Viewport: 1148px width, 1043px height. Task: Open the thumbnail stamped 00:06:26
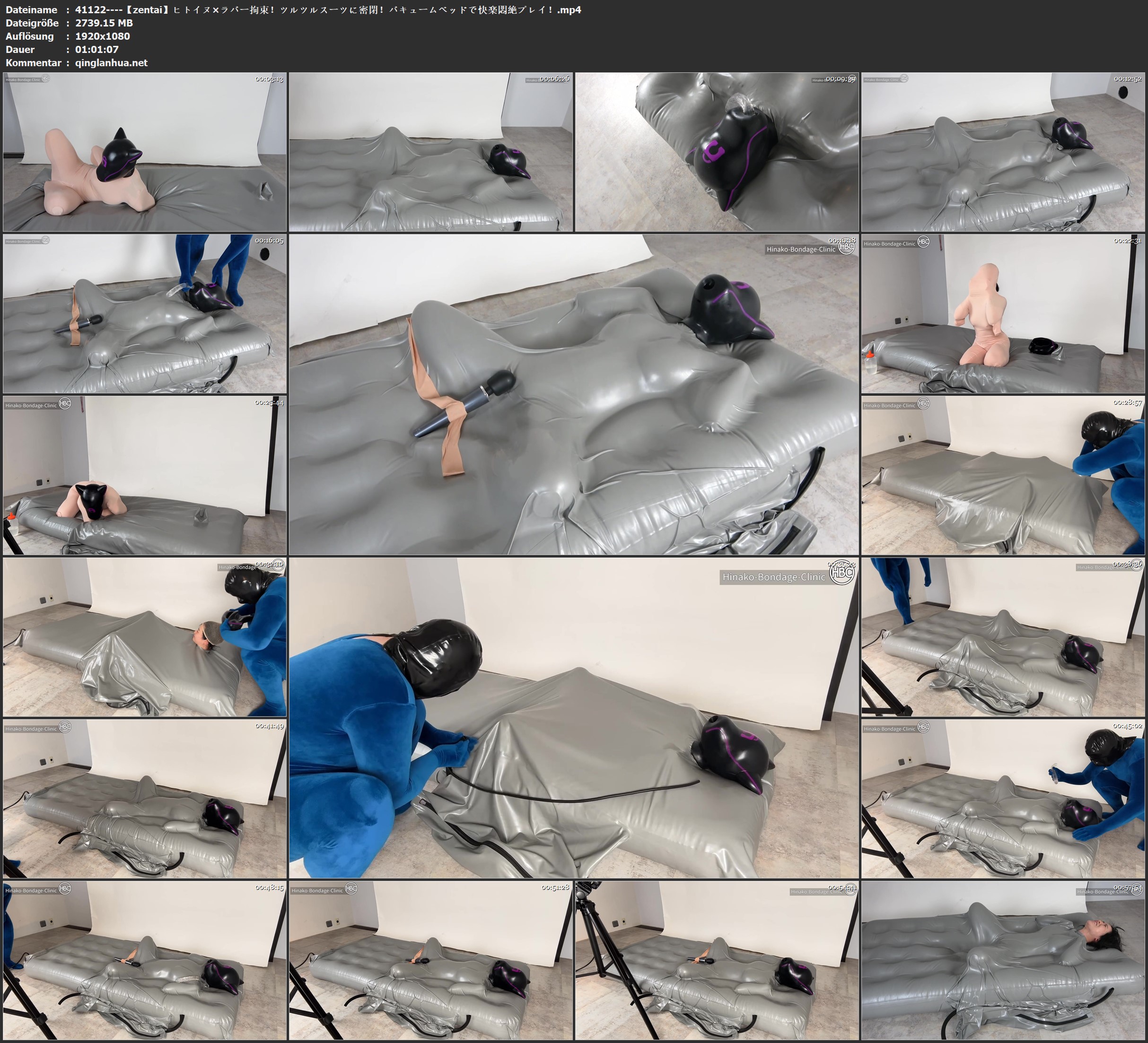click(x=431, y=152)
